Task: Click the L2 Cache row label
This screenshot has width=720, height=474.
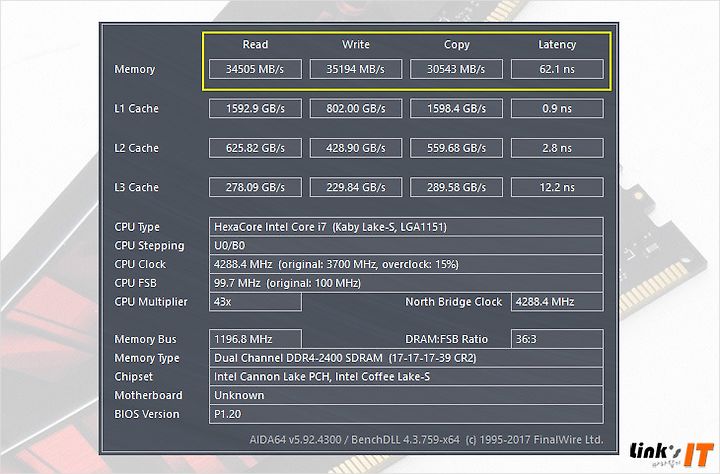Action: [136, 148]
